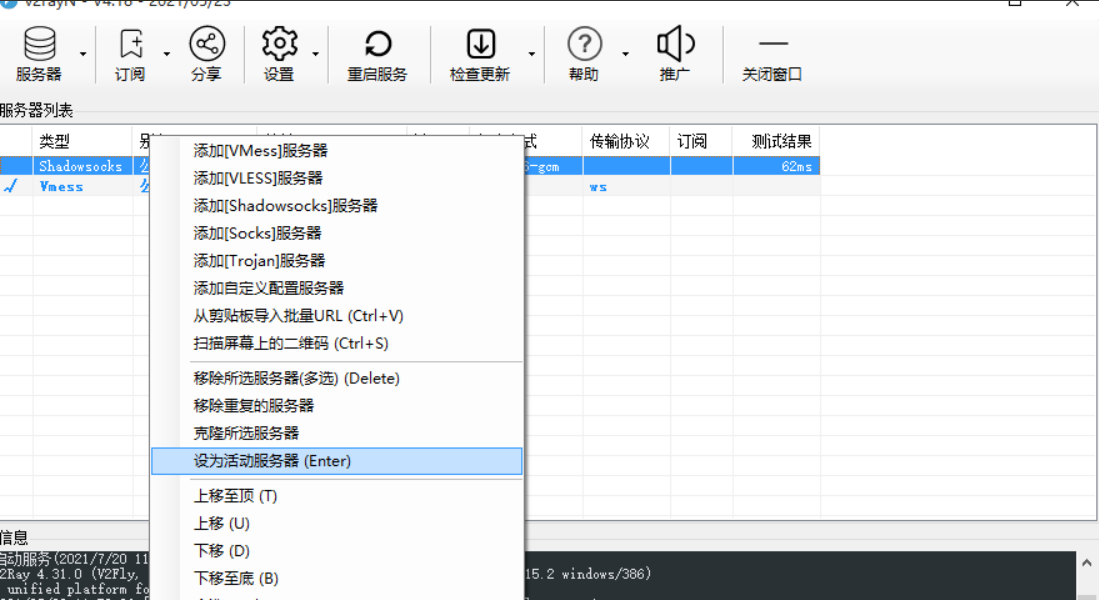Image resolution: width=1099 pixels, height=600 pixels.
Task: Select 下移至底 (B) menu entry
Action: 336,579
